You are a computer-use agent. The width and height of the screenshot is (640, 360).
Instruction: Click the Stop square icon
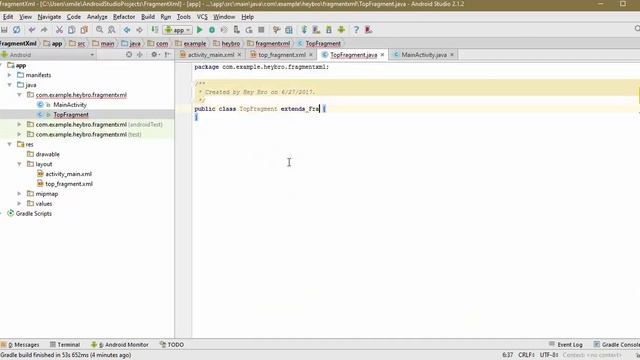(x=261, y=30)
